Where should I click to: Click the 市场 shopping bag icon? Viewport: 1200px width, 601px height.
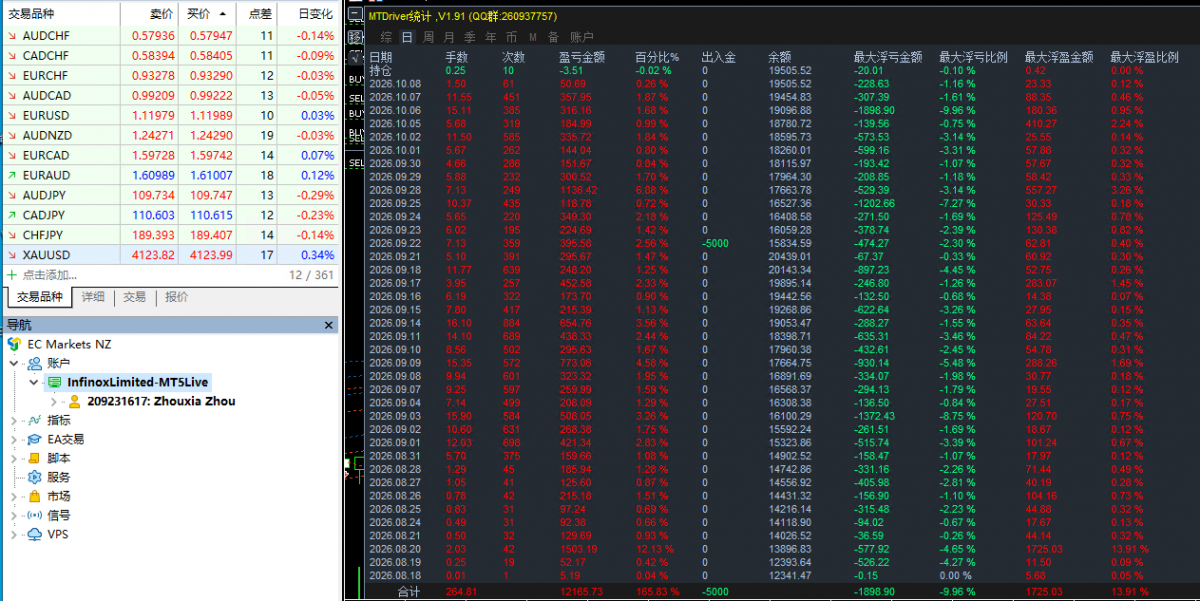coord(34,496)
